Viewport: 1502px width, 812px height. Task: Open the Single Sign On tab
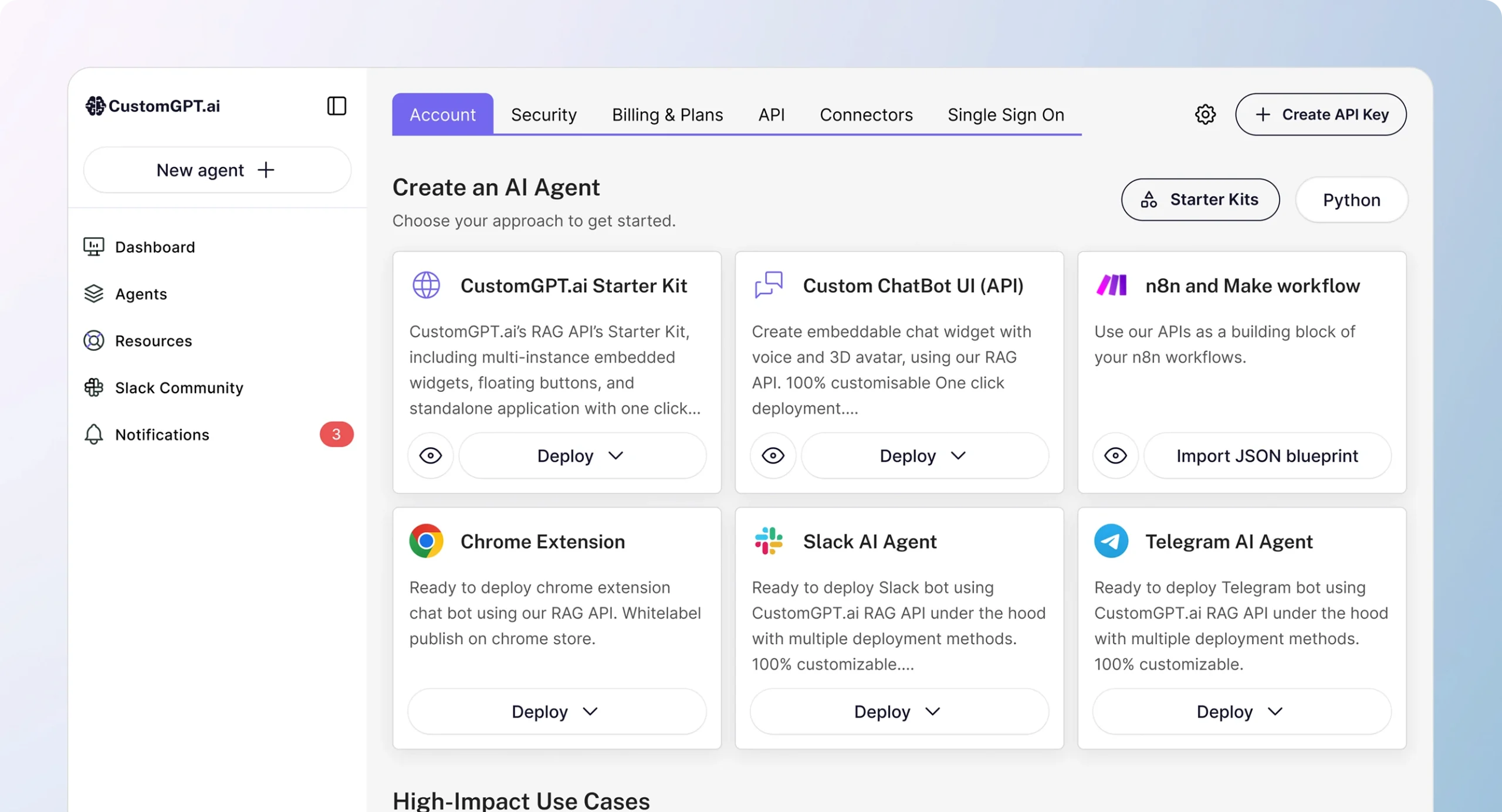[1006, 114]
